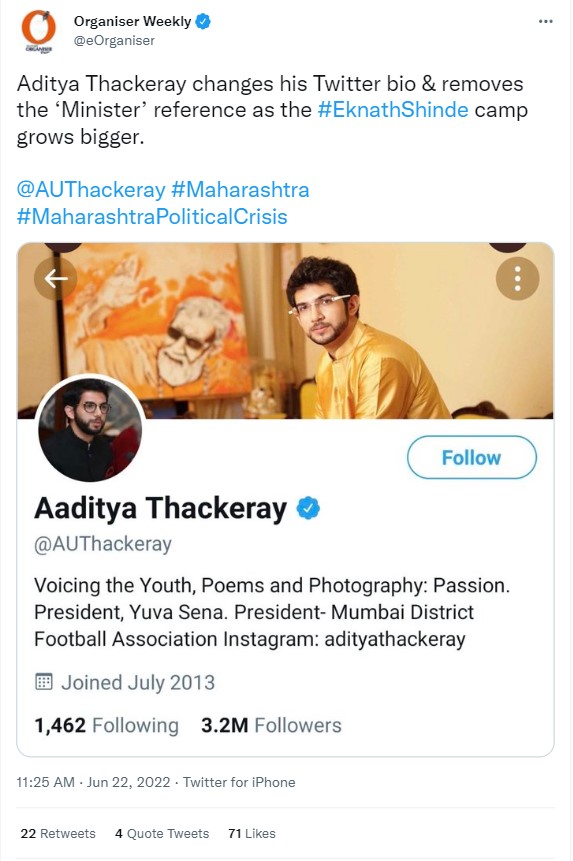Open the #Maharashtra hashtag

coord(240,190)
